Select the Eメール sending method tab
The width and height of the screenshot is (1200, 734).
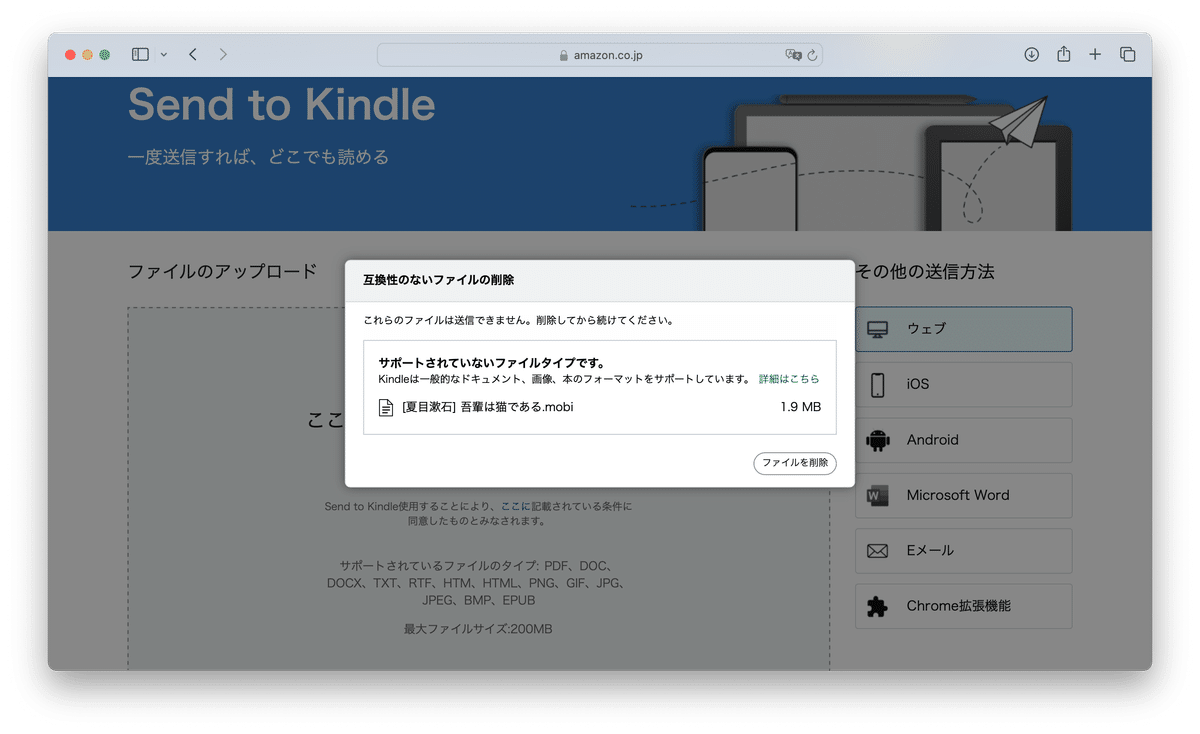click(963, 551)
